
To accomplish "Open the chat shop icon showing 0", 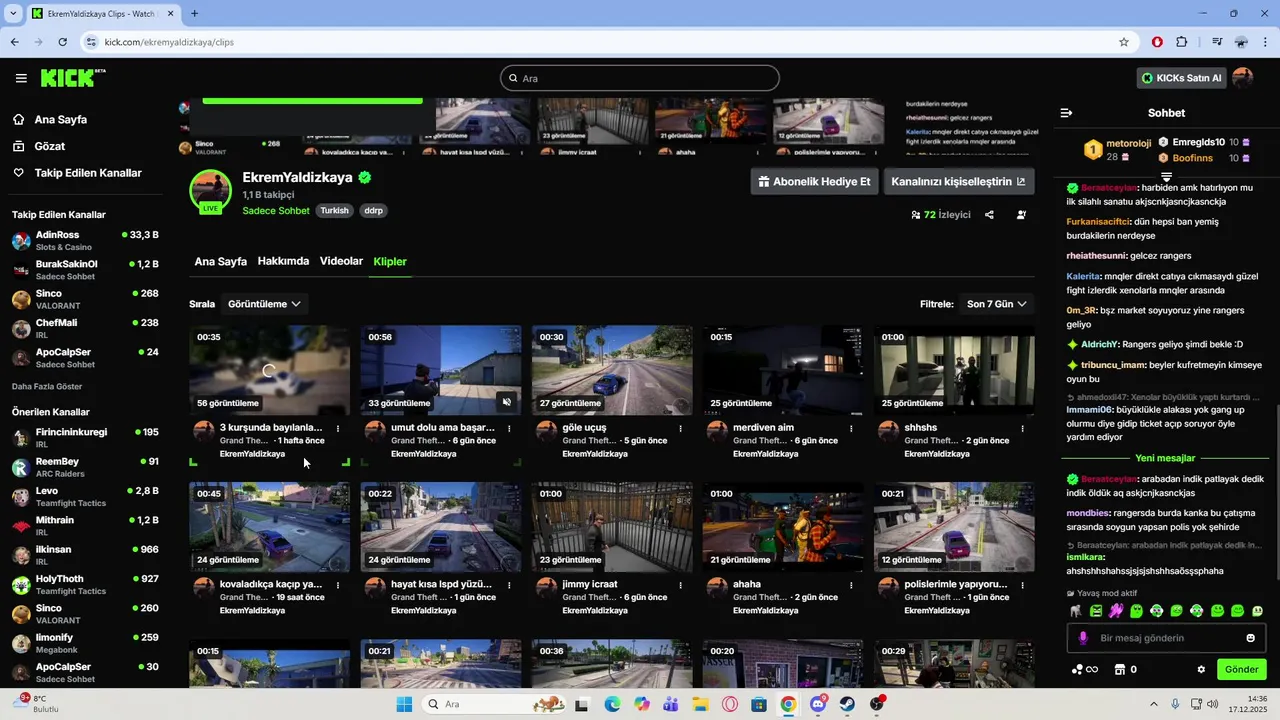I will (x=1126, y=670).
